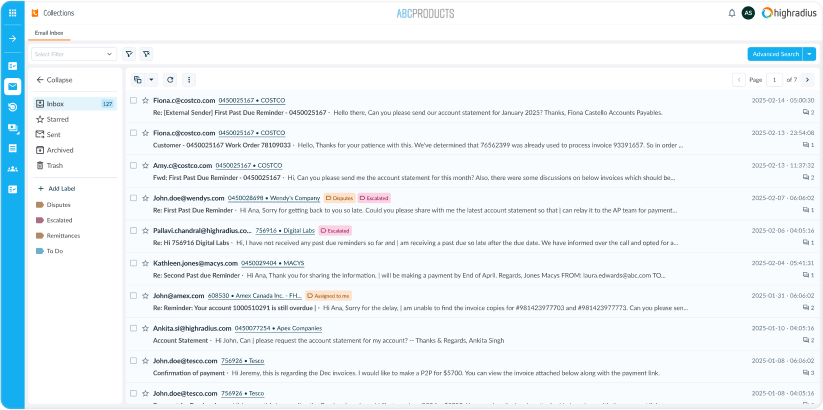823x410 pixels.
Task: Star the John.doe@wendys.com email
Action: (145, 198)
